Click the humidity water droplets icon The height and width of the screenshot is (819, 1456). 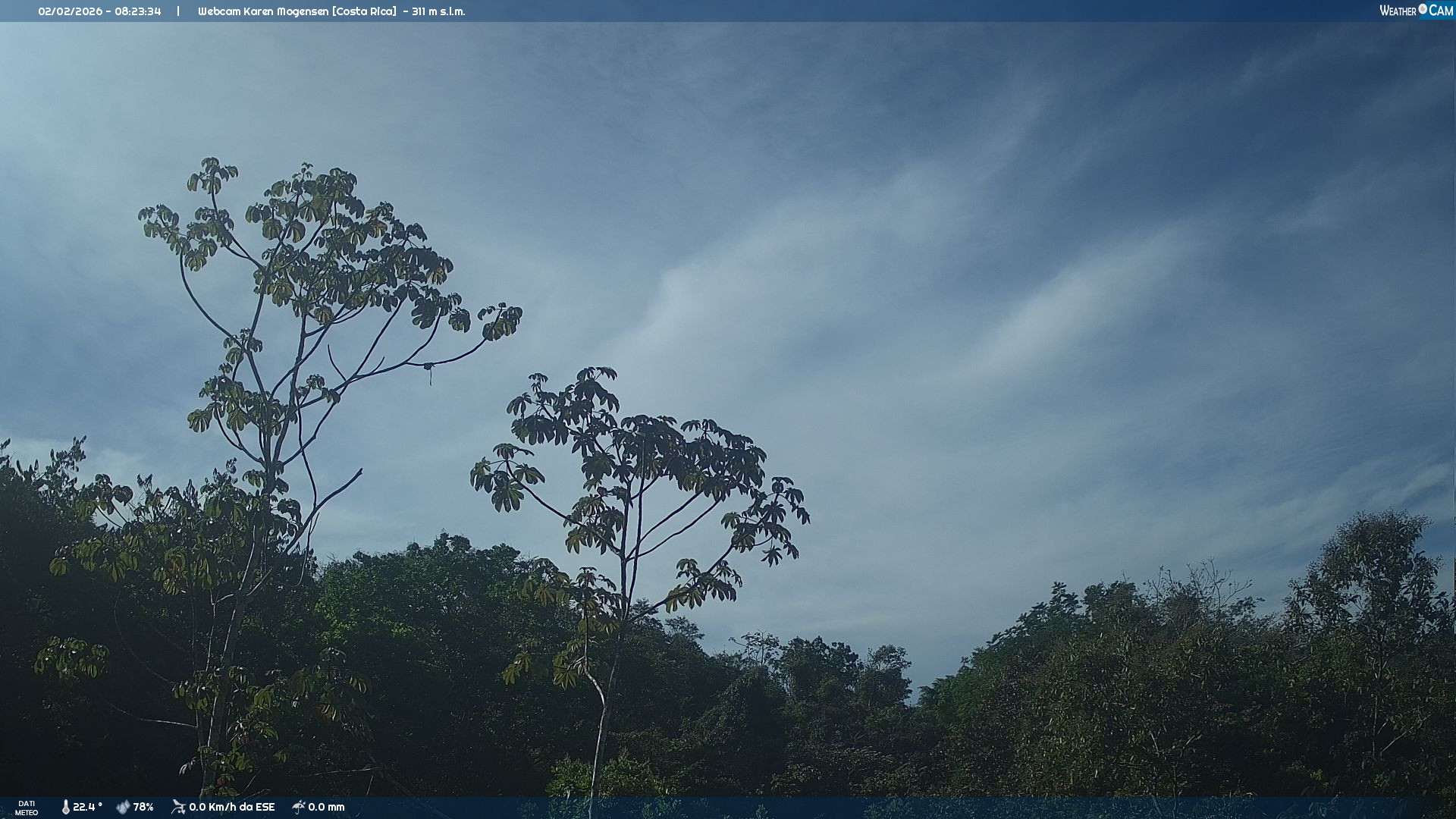click(123, 807)
